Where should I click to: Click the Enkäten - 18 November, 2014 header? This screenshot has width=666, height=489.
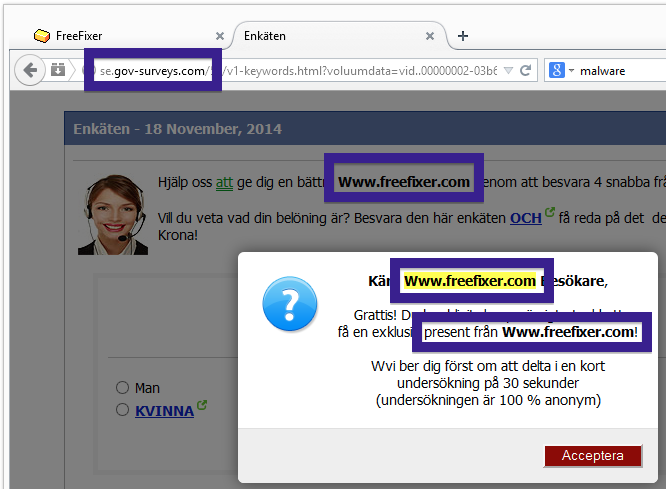pos(177,129)
